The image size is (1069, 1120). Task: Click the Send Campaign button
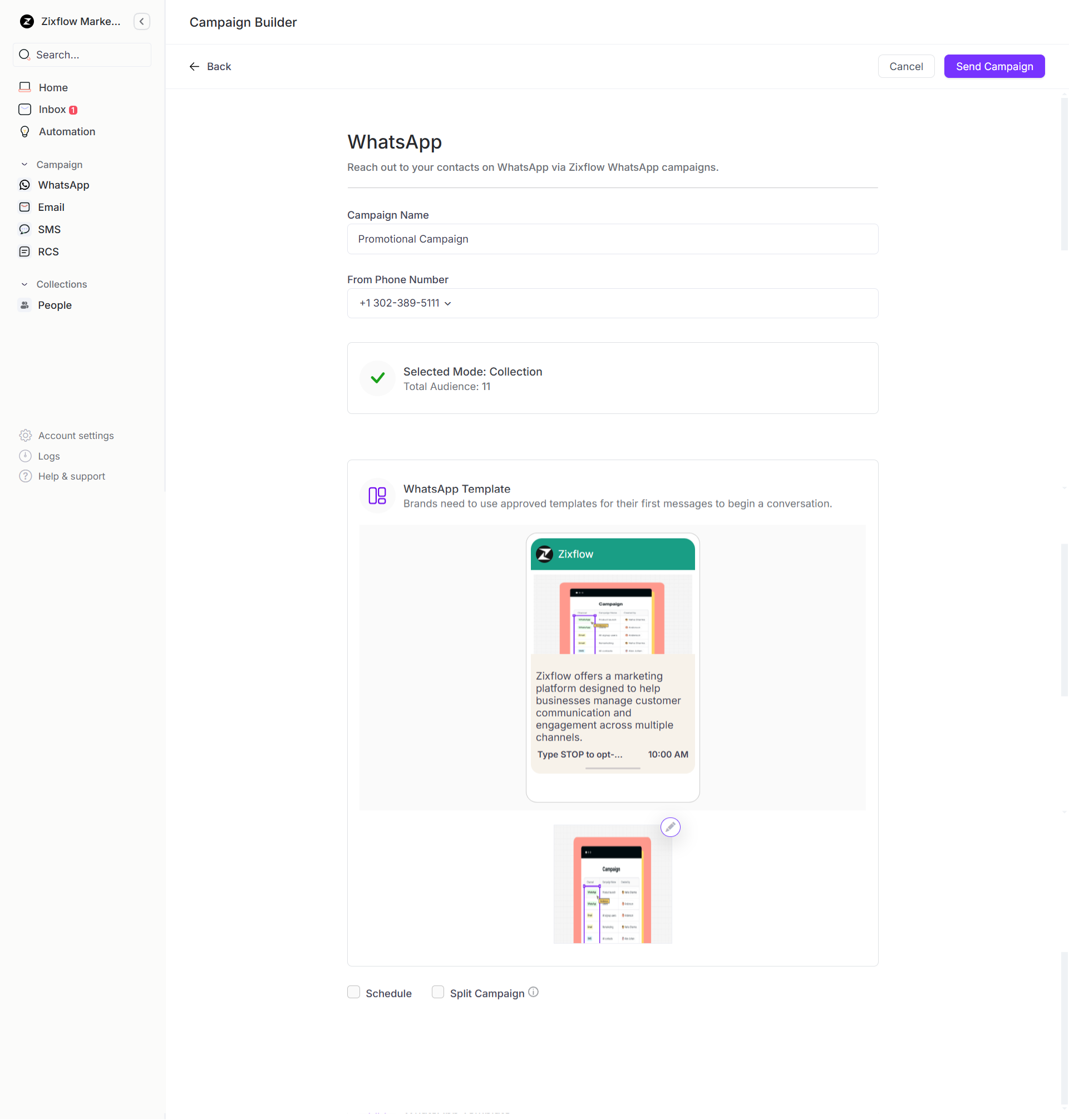coord(994,66)
